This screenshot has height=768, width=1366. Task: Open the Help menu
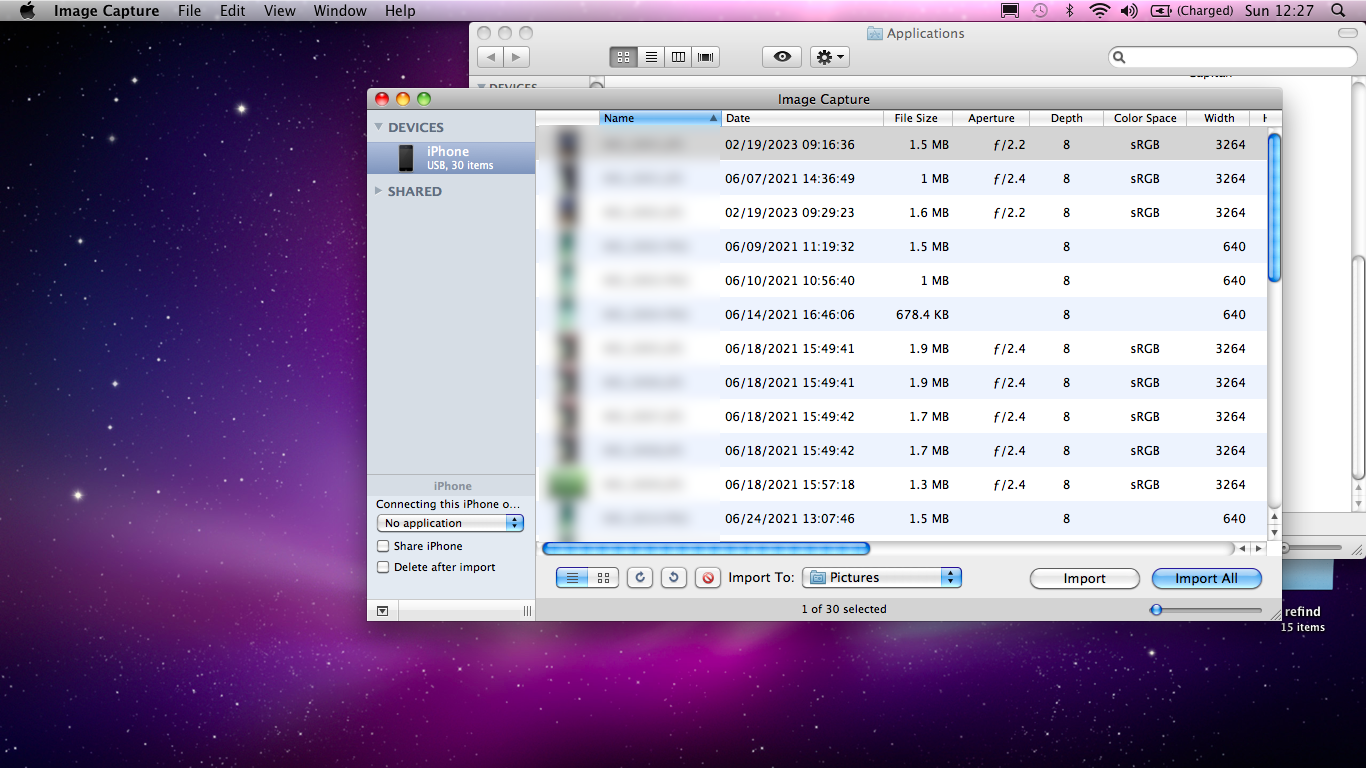coord(400,11)
